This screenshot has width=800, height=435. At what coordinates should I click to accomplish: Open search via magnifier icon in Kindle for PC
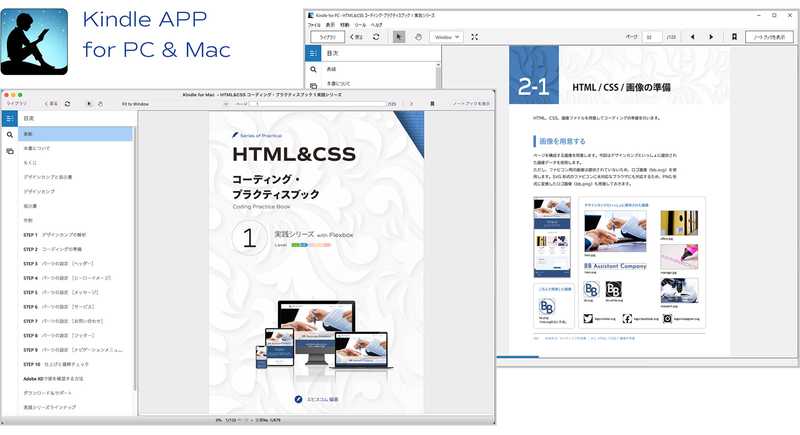[x=313, y=69]
